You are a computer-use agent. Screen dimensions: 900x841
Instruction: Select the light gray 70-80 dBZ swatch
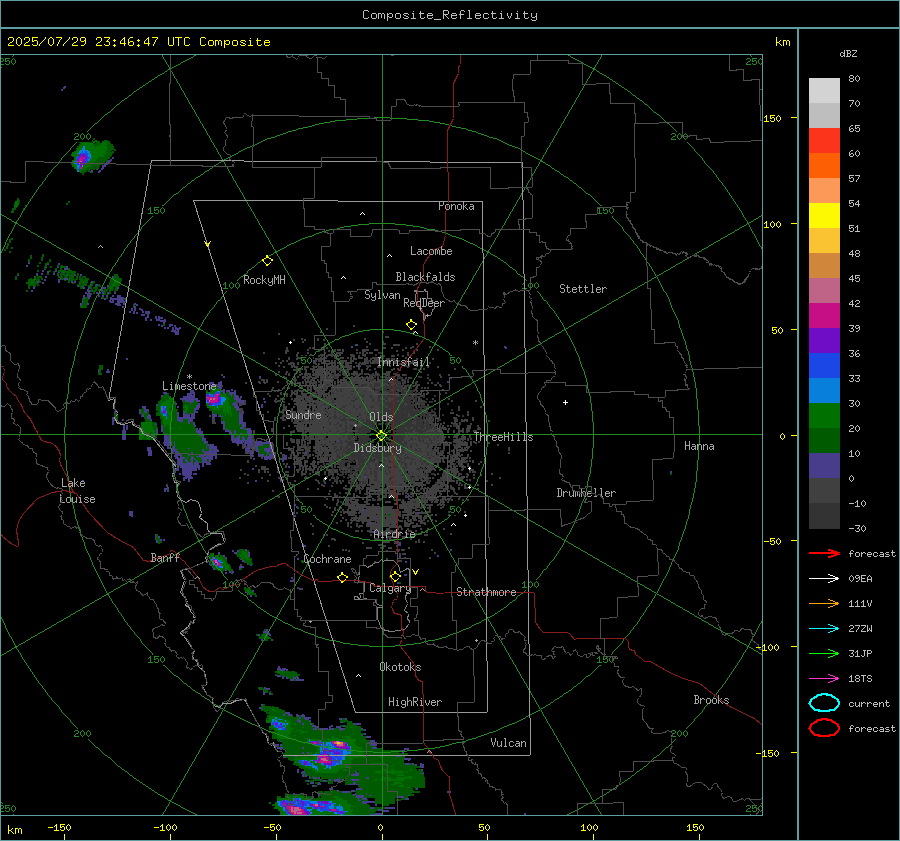pos(824,91)
